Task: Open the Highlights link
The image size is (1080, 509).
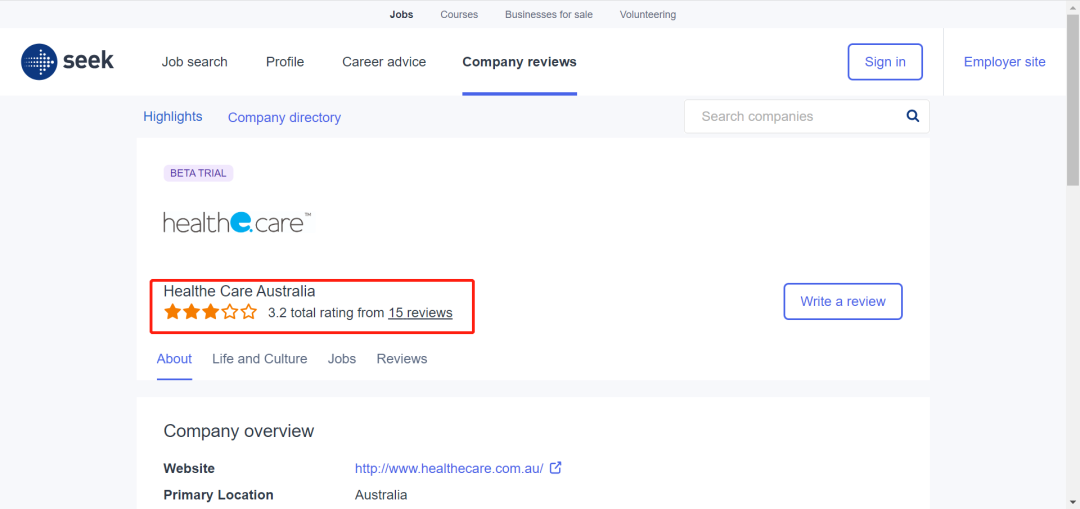Action: coord(173,116)
